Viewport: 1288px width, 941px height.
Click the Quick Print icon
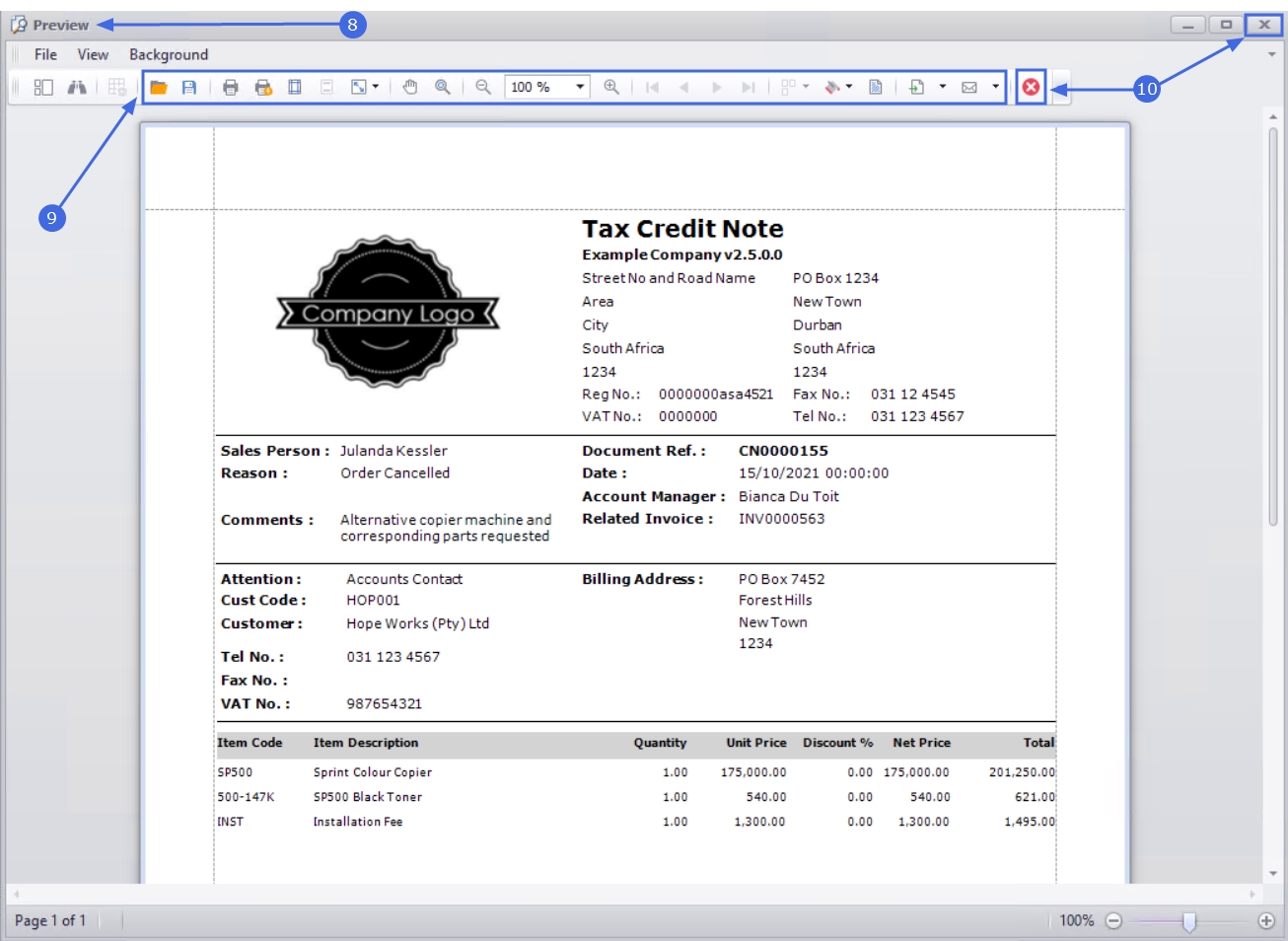click(263, 87)
